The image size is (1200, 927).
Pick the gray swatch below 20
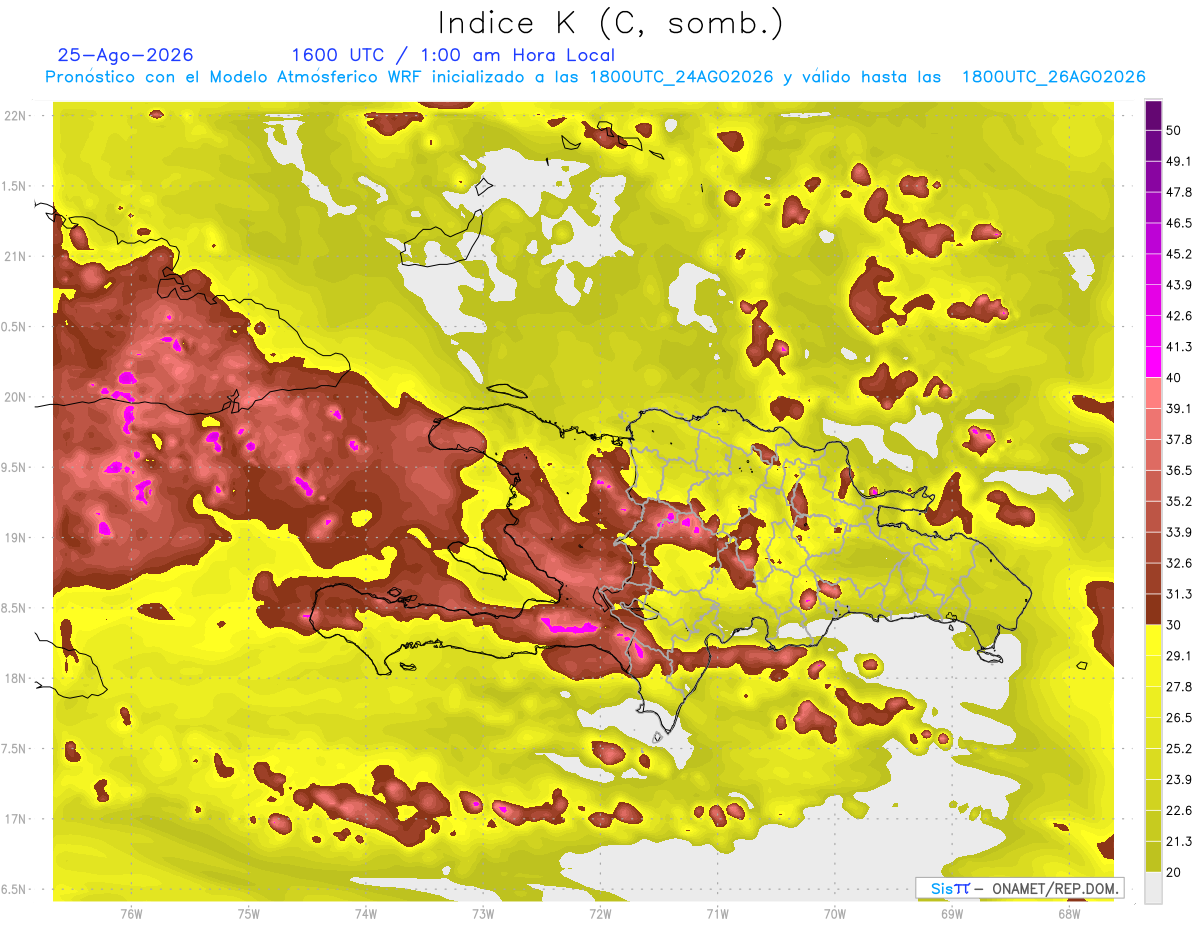[1153, 888]
